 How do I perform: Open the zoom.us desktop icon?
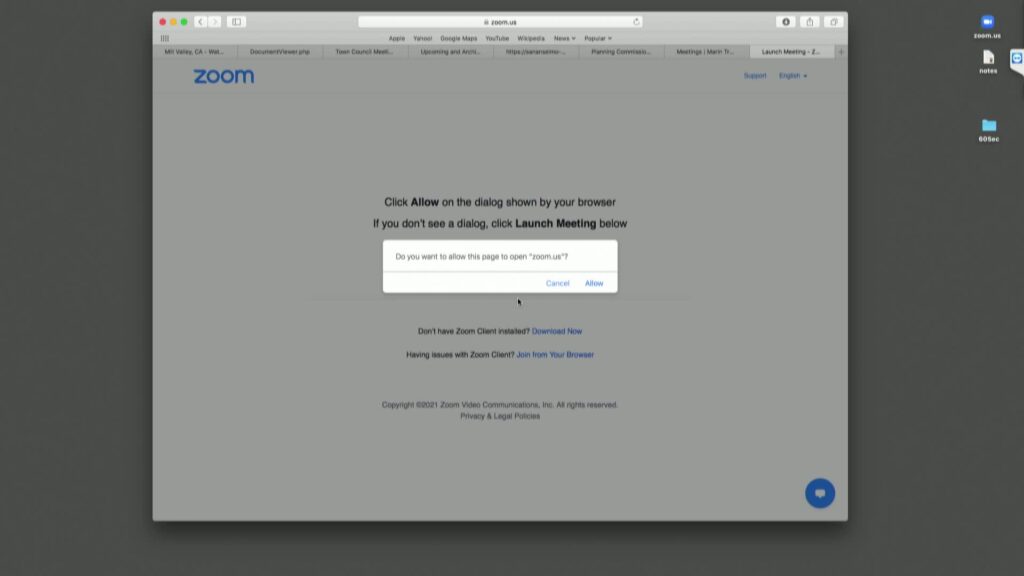pos(987,27)
